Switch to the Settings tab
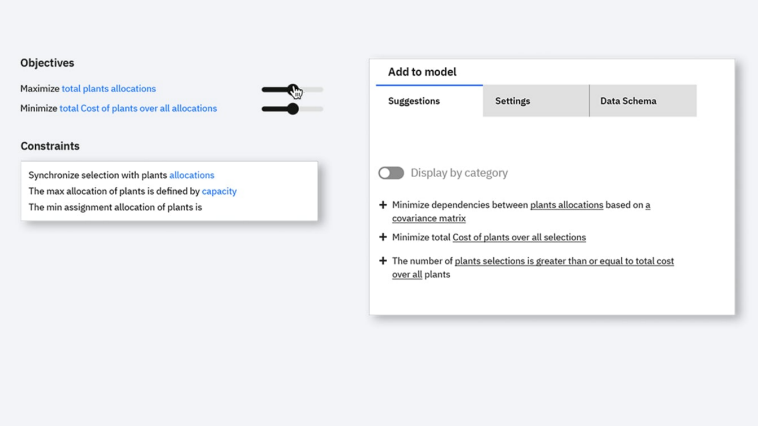Viewport: 758px width, 426px height. [x=536, y=101]
